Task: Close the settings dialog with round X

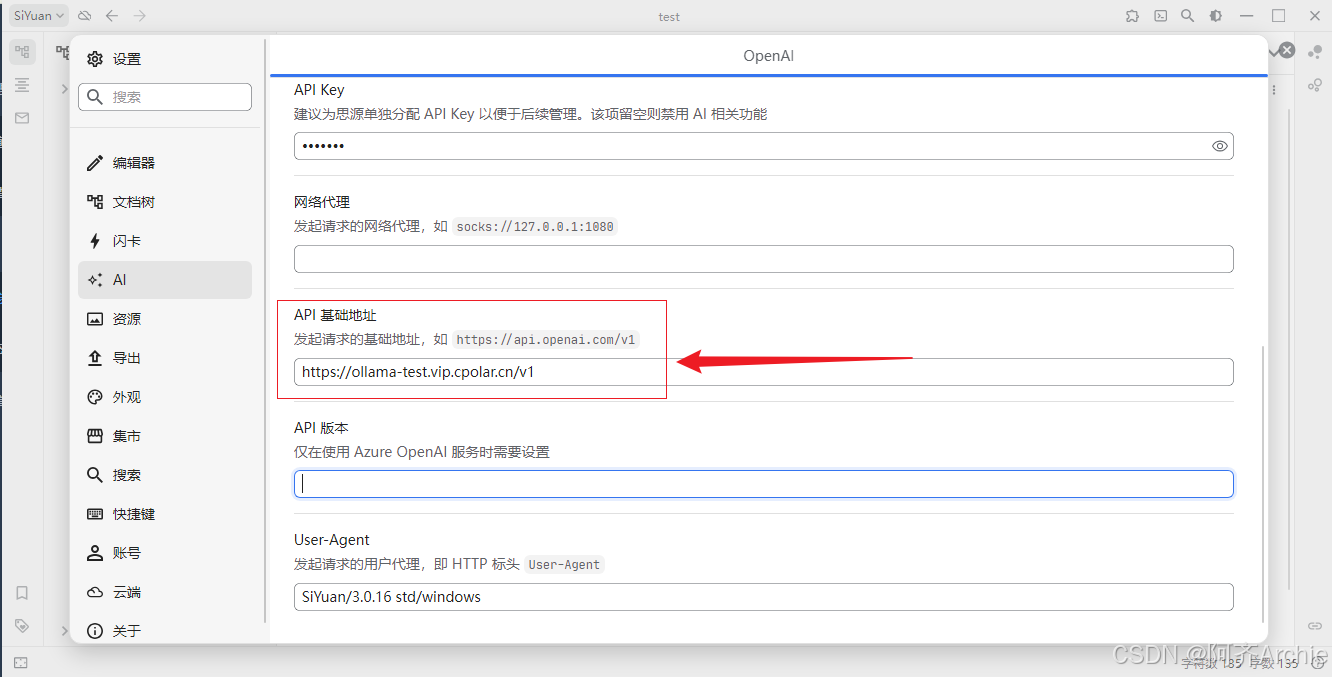Action: click(x=1288, y=50)
